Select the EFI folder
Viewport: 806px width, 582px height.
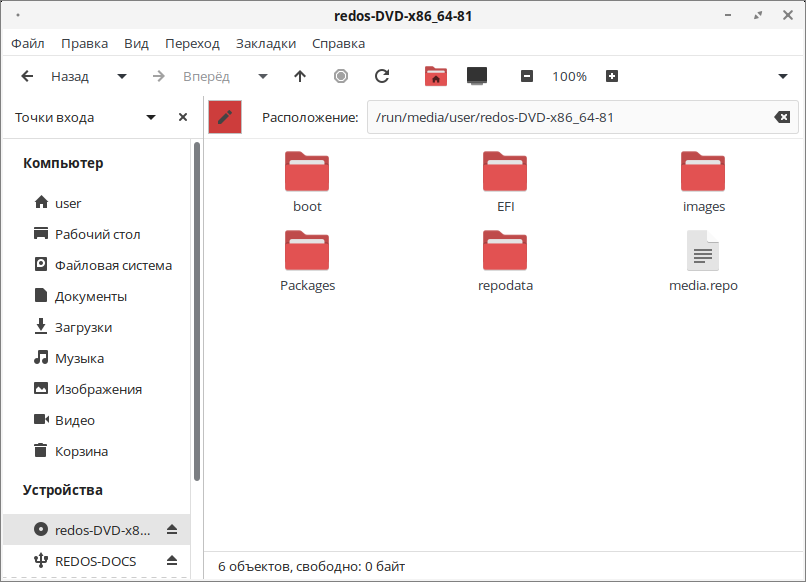[x=505, y=183]
